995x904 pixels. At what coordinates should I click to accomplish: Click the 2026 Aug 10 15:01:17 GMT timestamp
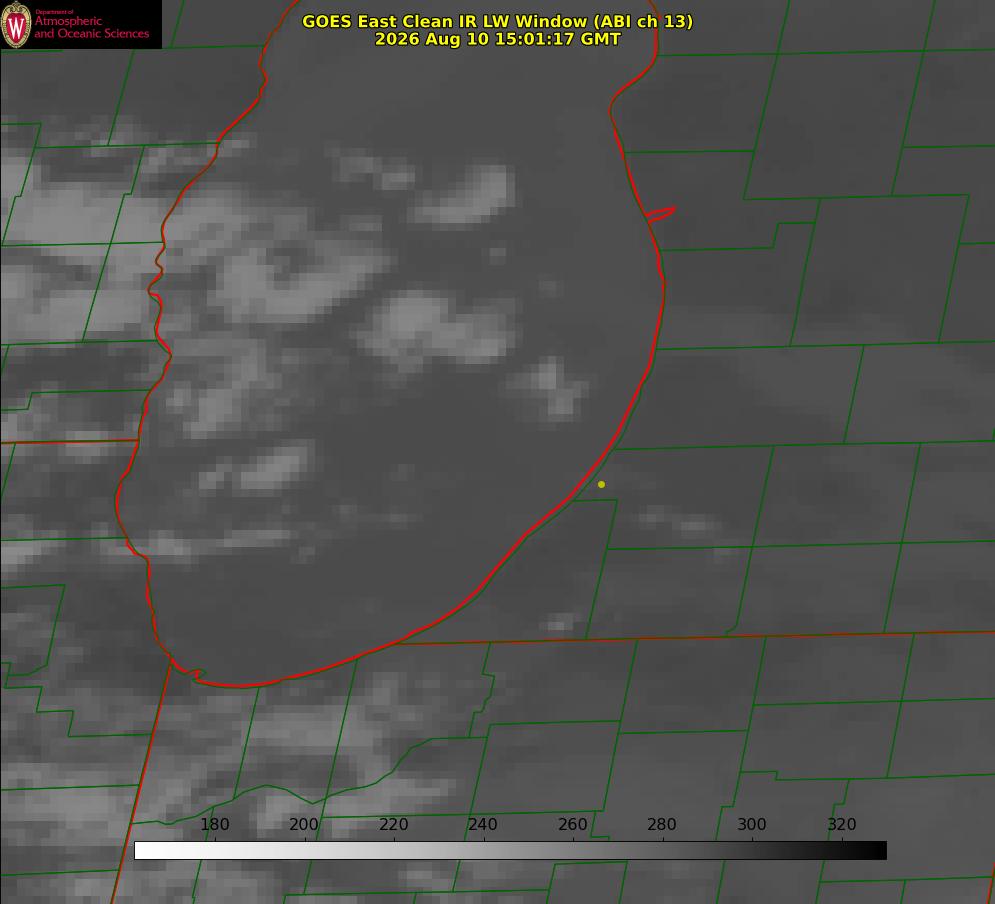click(x=498, y=39)
